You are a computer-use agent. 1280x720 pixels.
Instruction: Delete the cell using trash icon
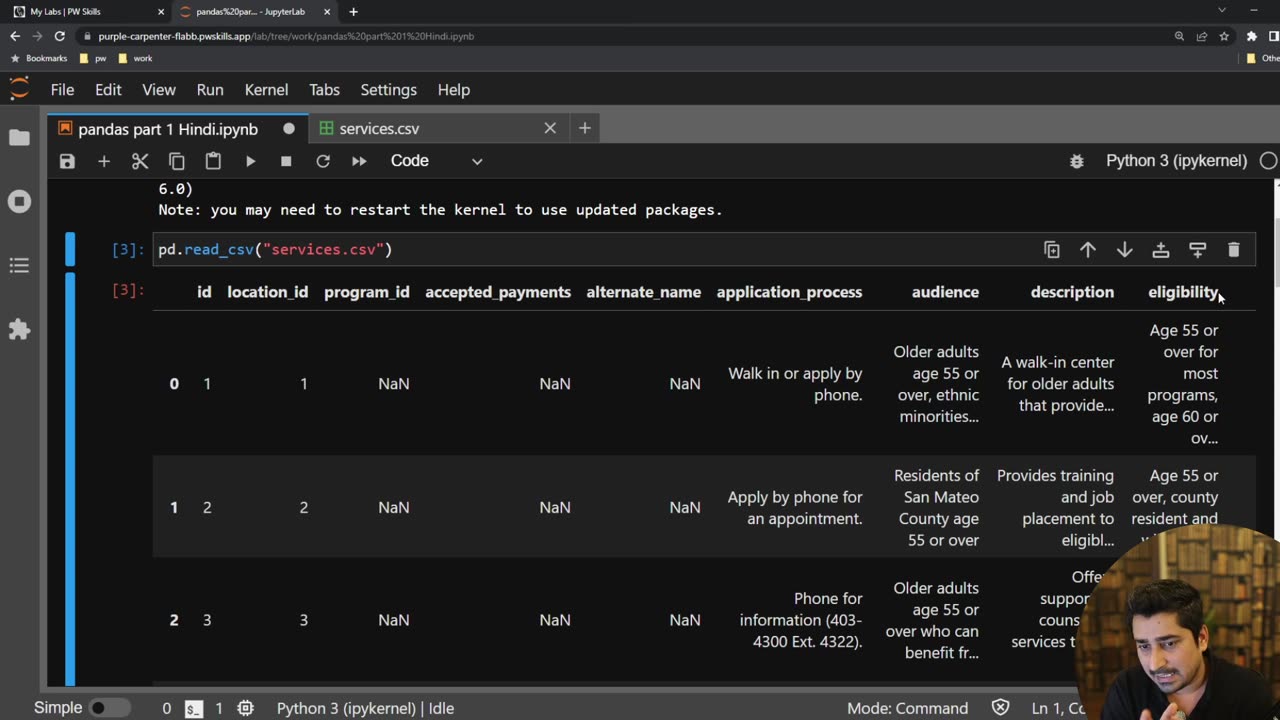1233,250
